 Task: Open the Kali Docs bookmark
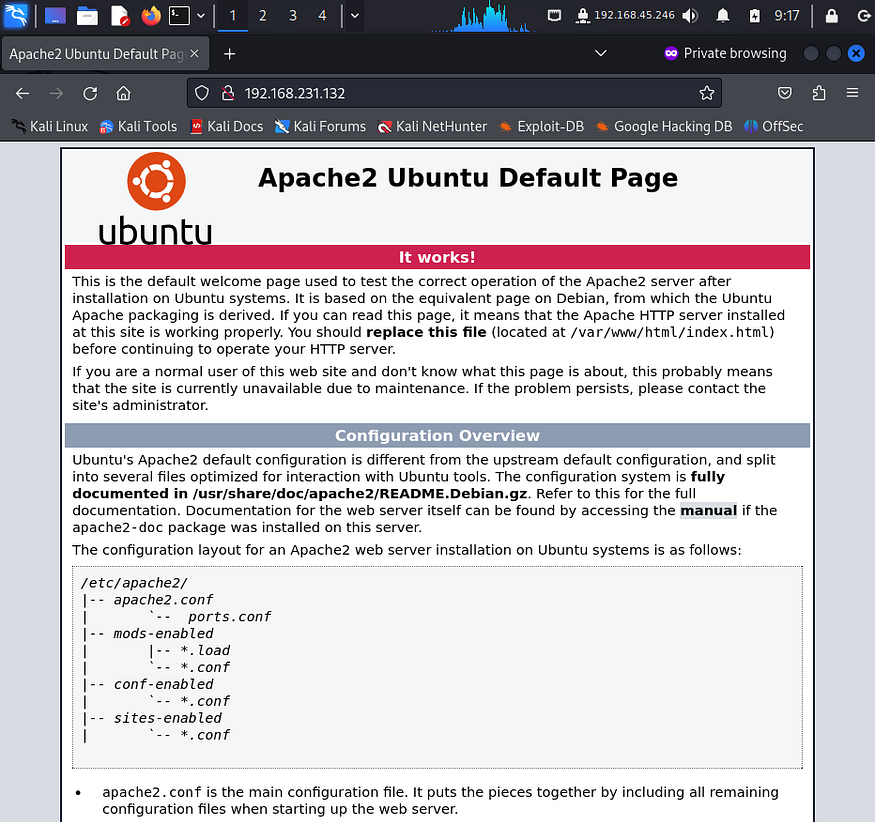pos(227,127)
